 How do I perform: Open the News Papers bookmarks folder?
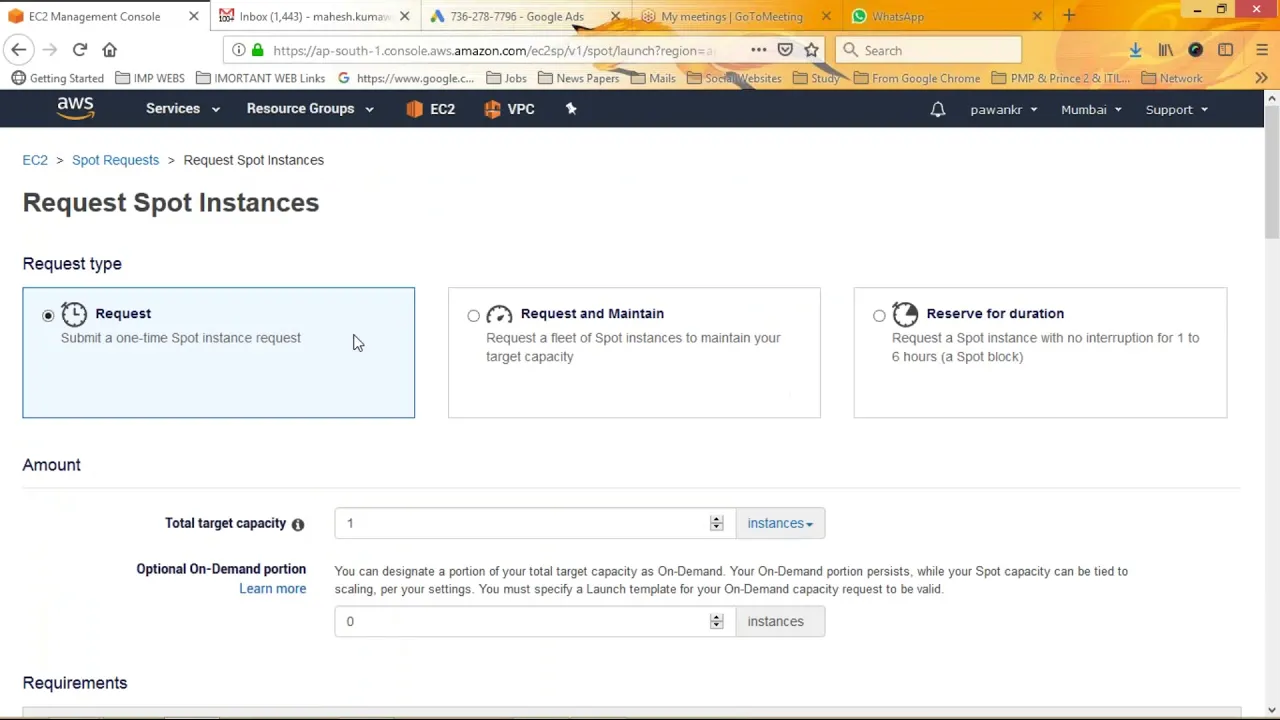[578, 78]
